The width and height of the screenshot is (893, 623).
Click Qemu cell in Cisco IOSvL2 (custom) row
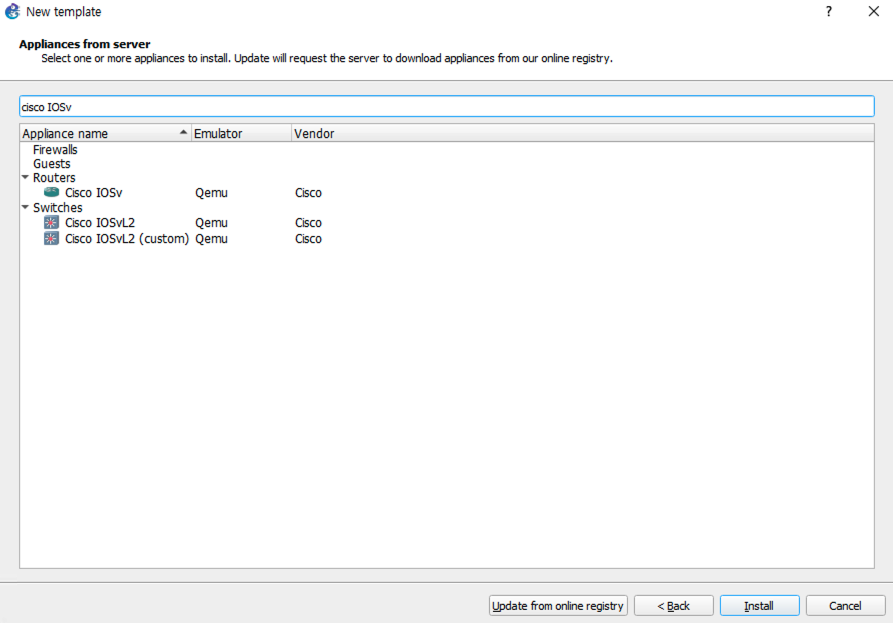click(211, 239)
